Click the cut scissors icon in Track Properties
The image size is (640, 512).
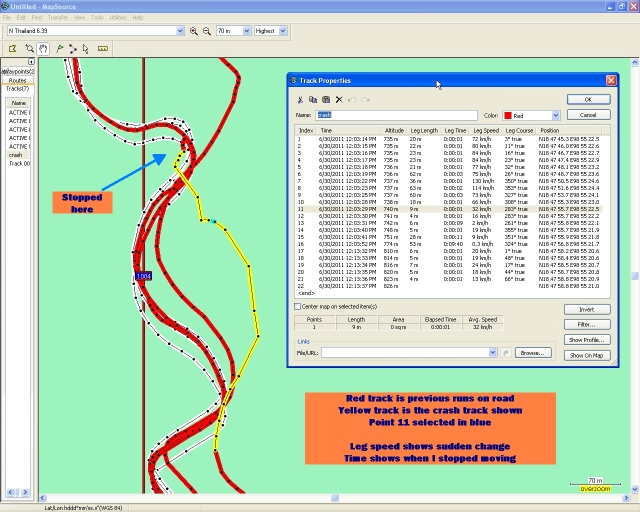(x=300, y=100)
